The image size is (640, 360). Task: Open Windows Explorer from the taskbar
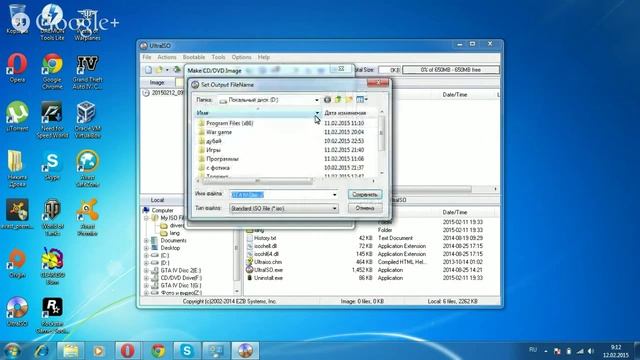click(x=71, y=351)
